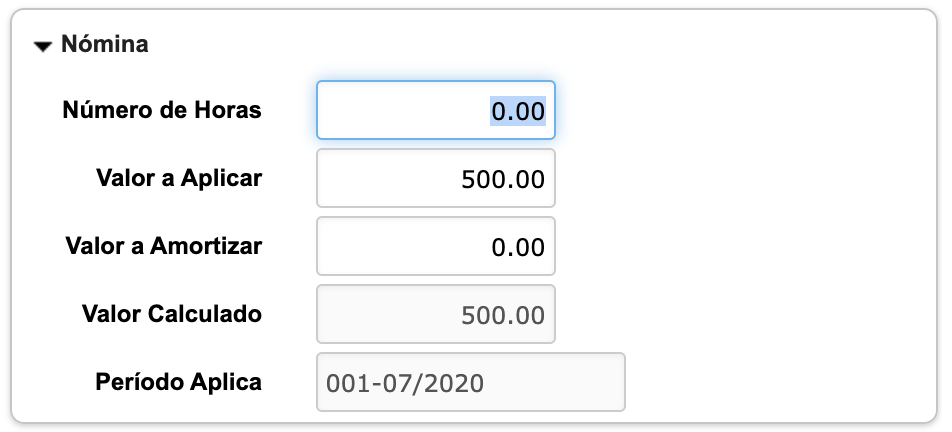Click the highlighted 0.00 in Número de Horas
The height and width of the screenshot is (432, 952).
(x=518, y=110)
